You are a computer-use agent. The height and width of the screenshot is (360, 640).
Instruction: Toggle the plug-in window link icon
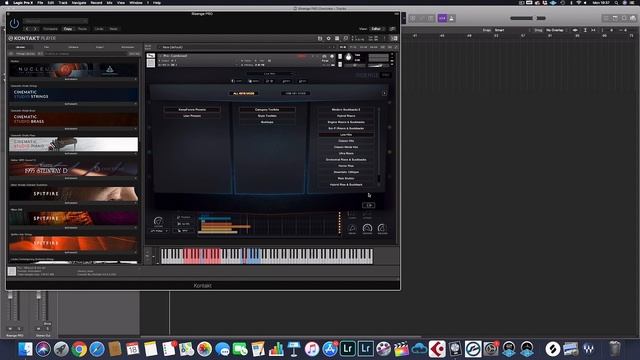tap(393, 29)
